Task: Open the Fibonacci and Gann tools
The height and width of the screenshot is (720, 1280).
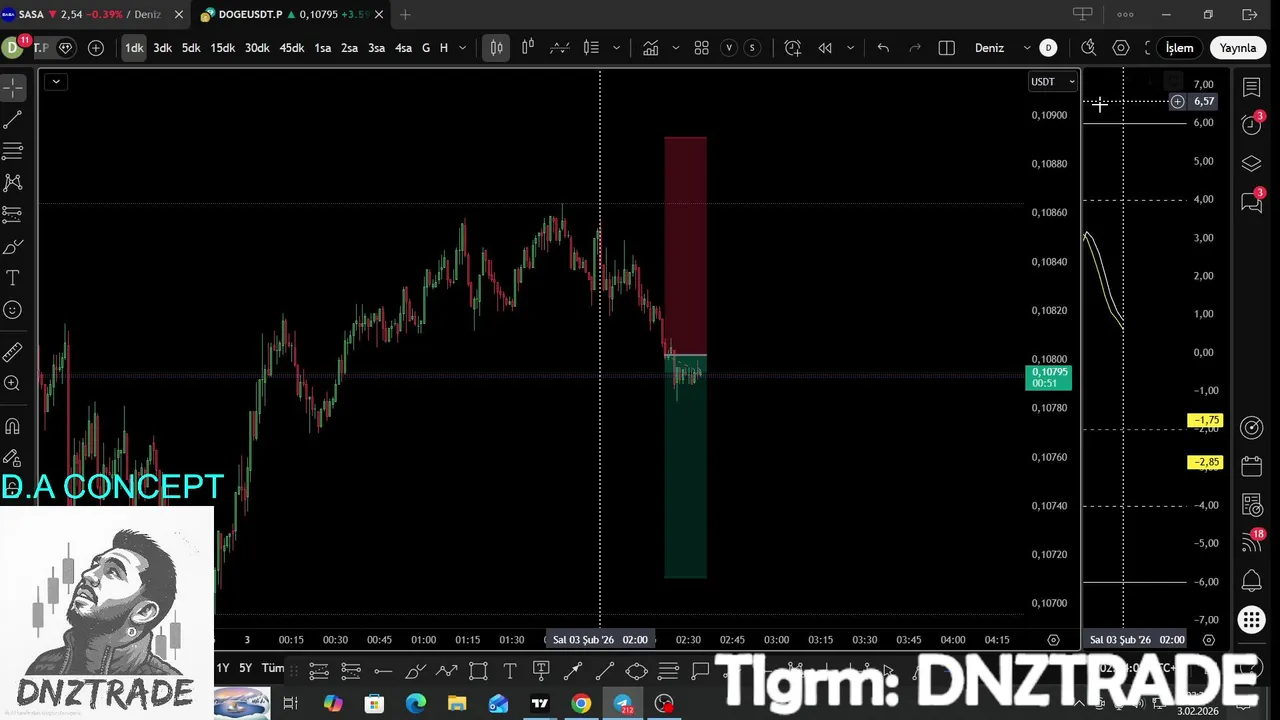Action: tap(13, 151)
